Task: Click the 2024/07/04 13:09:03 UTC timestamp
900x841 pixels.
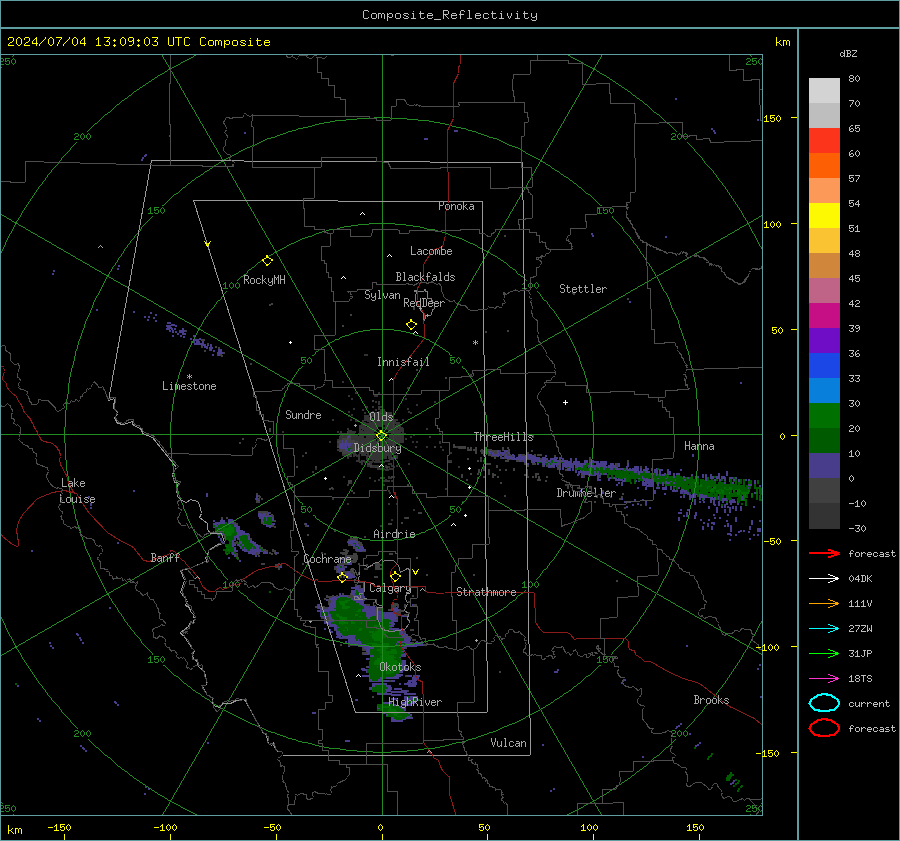Action: tap(98, 42)
